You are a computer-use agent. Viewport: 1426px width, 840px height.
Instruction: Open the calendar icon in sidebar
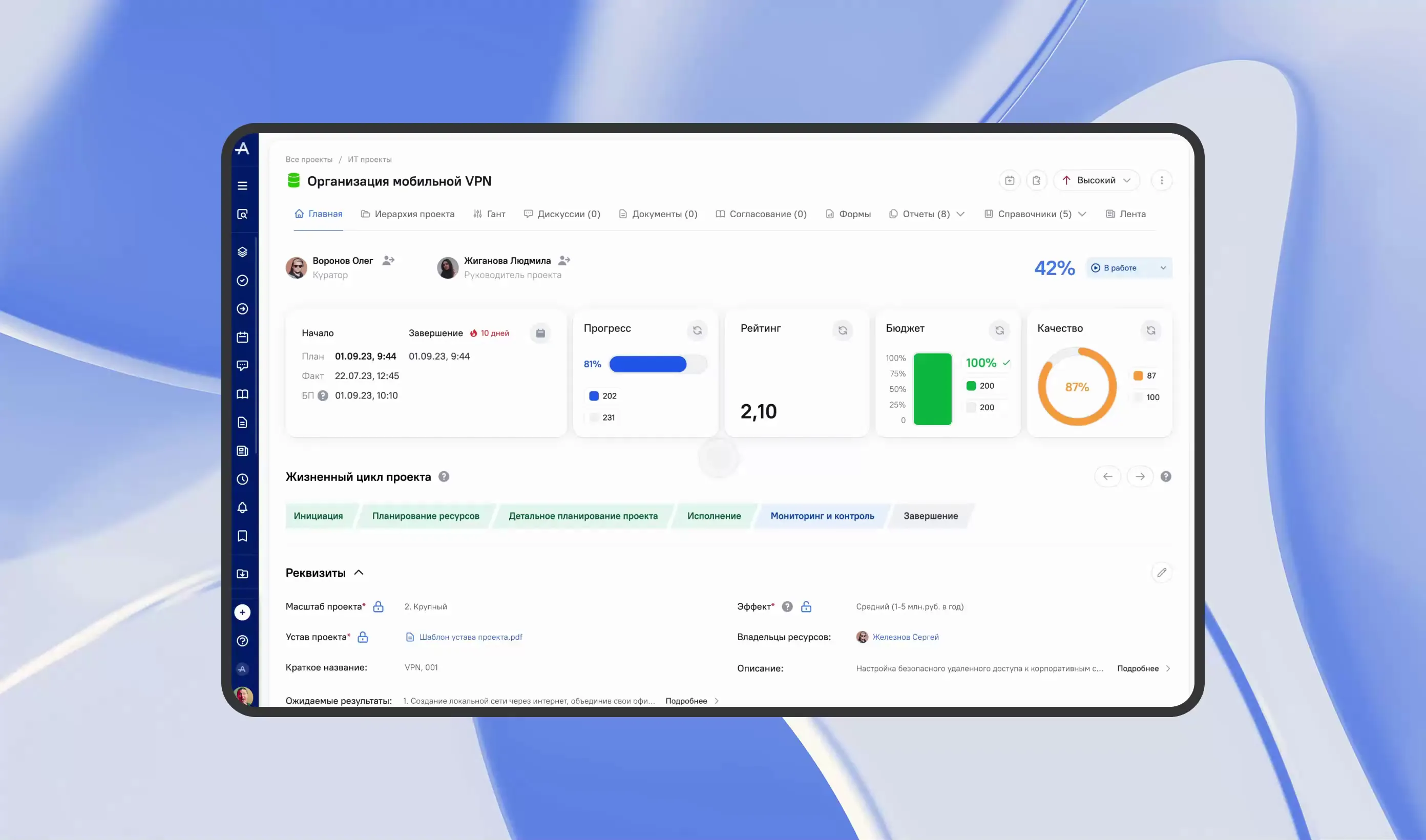[242, 338]
